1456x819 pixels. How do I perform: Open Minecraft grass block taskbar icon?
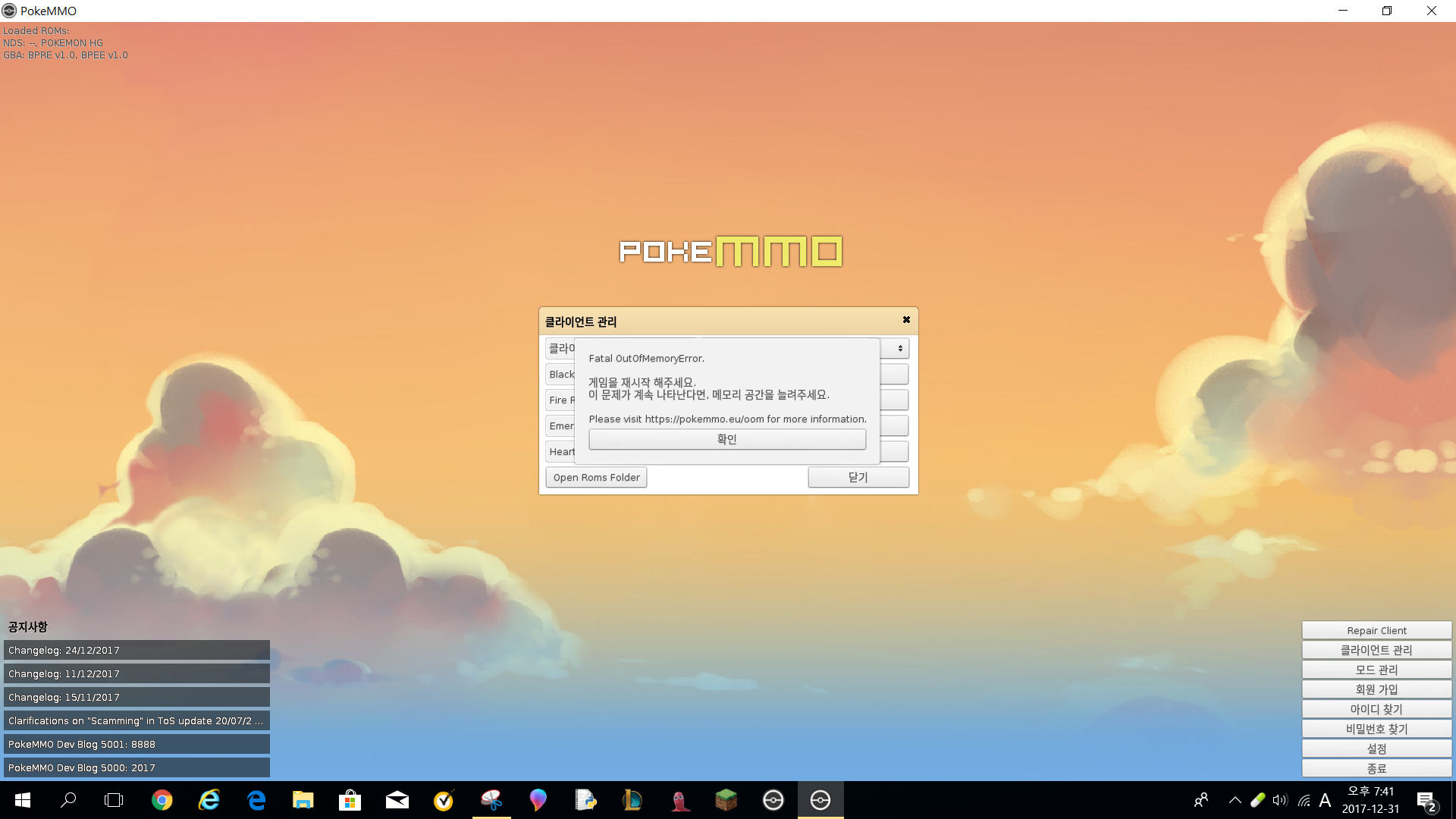726,800
